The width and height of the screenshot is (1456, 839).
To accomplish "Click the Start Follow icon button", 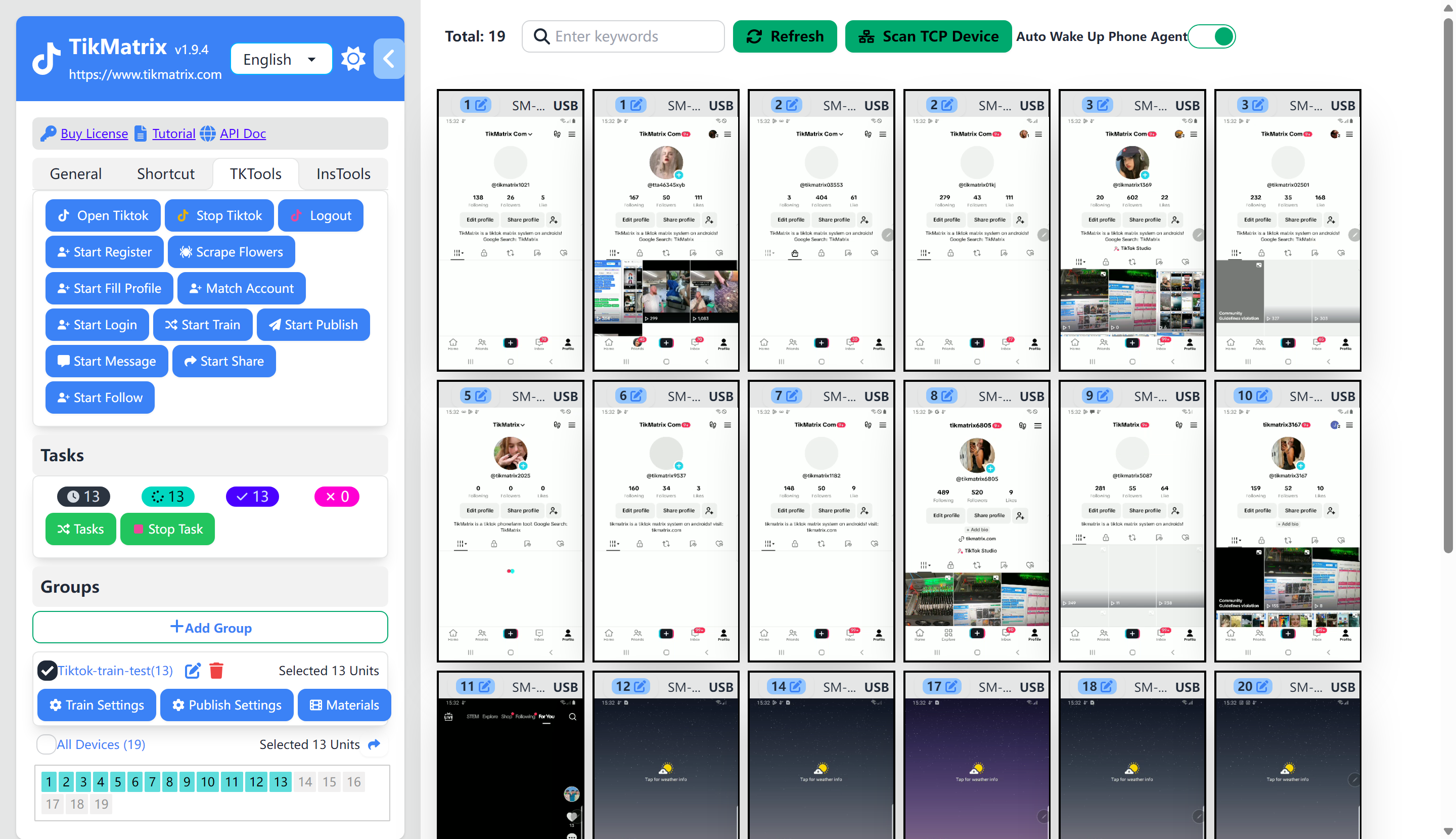I will (100, 397).
